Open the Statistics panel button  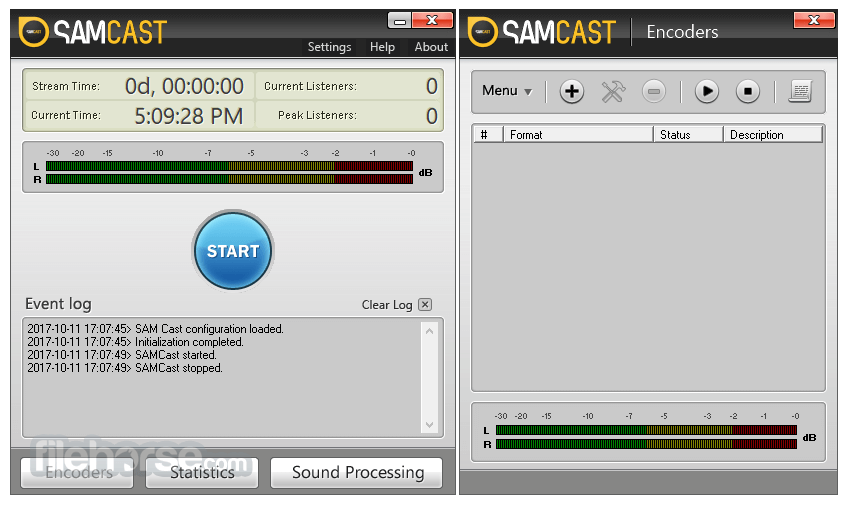(202, 472)
